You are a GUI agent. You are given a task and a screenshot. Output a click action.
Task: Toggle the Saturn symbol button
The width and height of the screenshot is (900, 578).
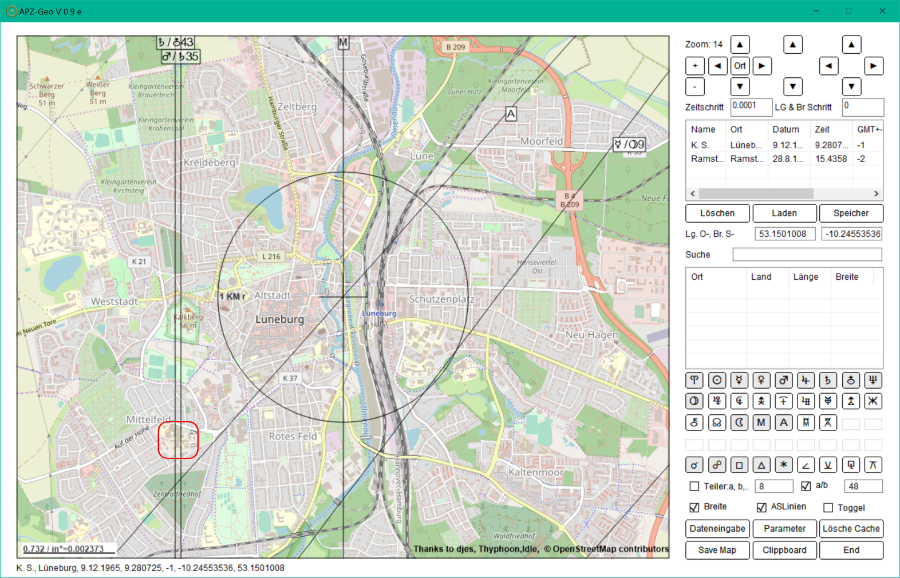[828, 380]
